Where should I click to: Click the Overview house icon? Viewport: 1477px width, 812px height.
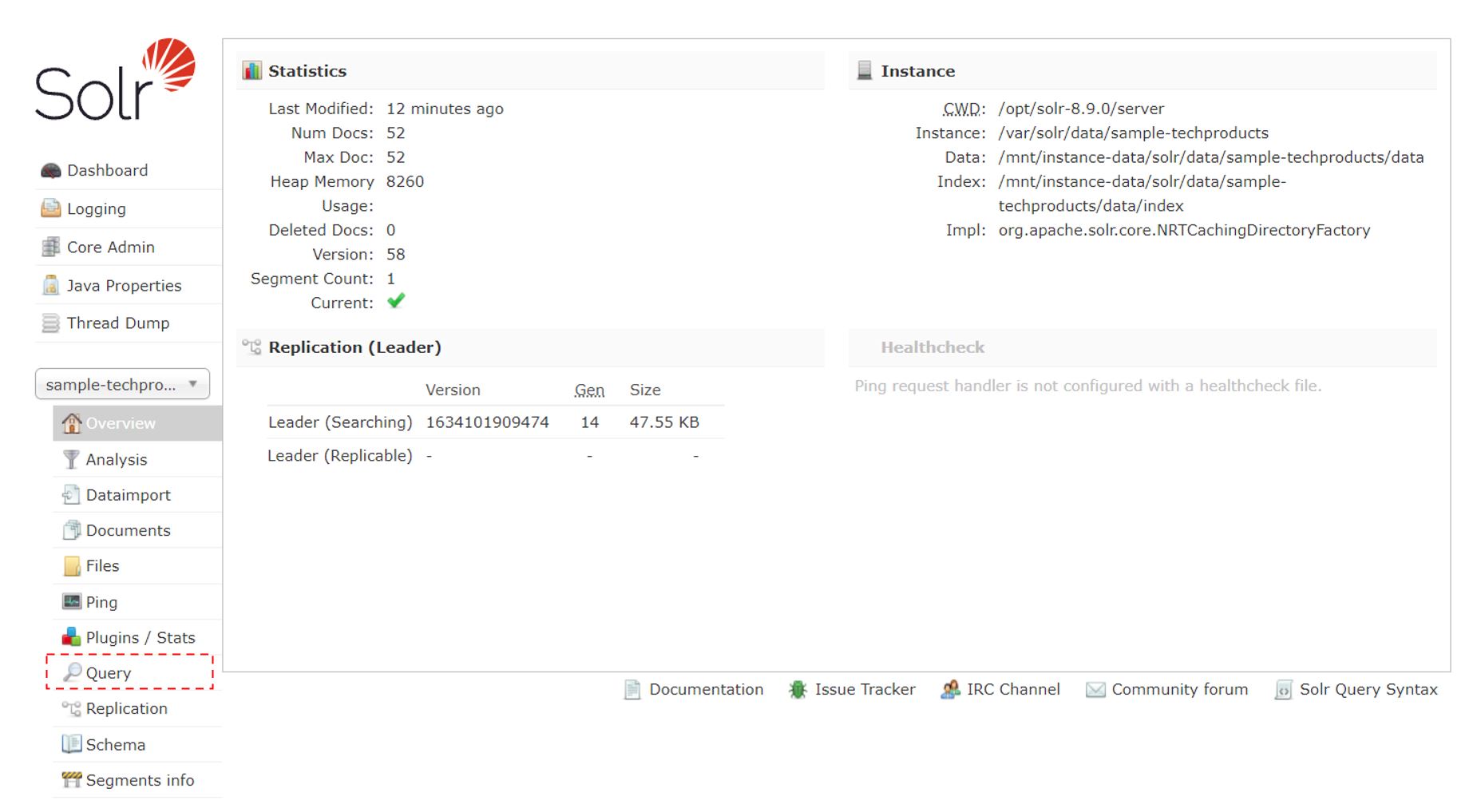click(x=72, y=423)
